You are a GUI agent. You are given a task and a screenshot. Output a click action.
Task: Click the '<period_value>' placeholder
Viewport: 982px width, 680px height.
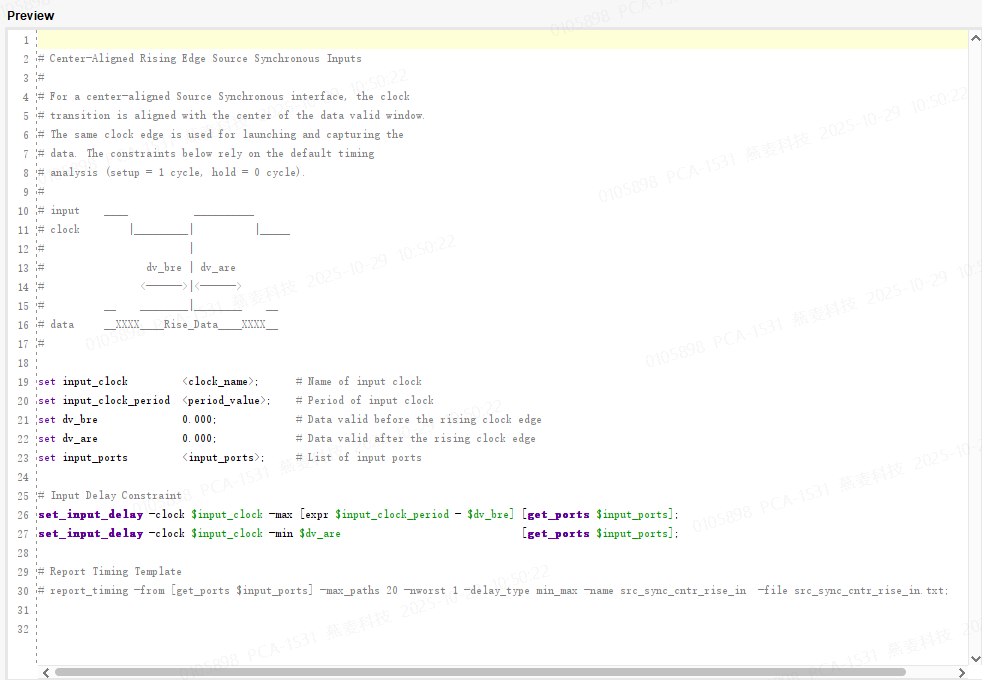[x=225, y=400]
